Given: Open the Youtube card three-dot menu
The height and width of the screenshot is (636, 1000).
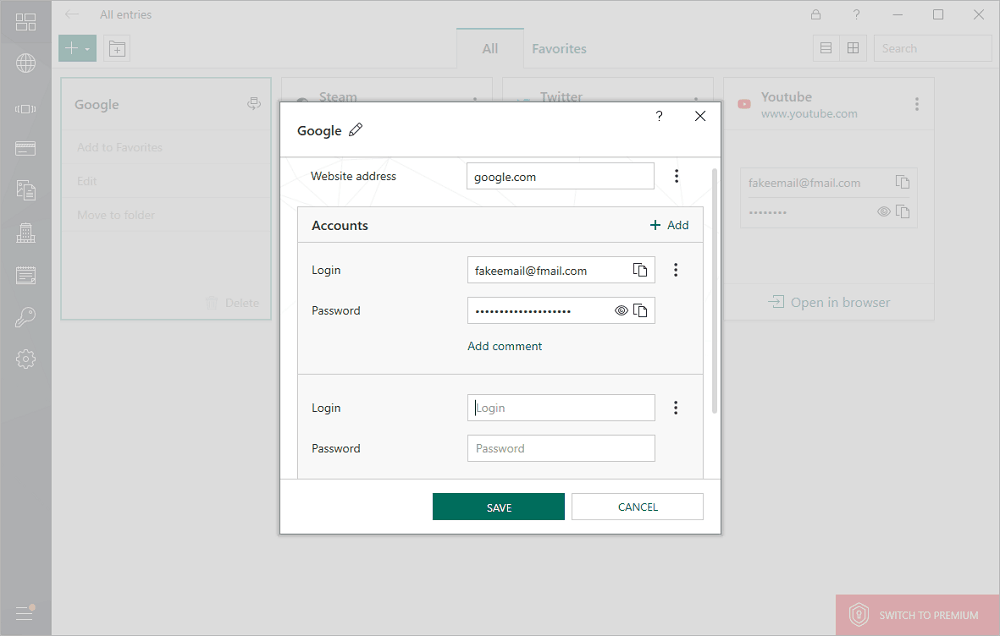Looking at the screenshot, I should (917, 104).
